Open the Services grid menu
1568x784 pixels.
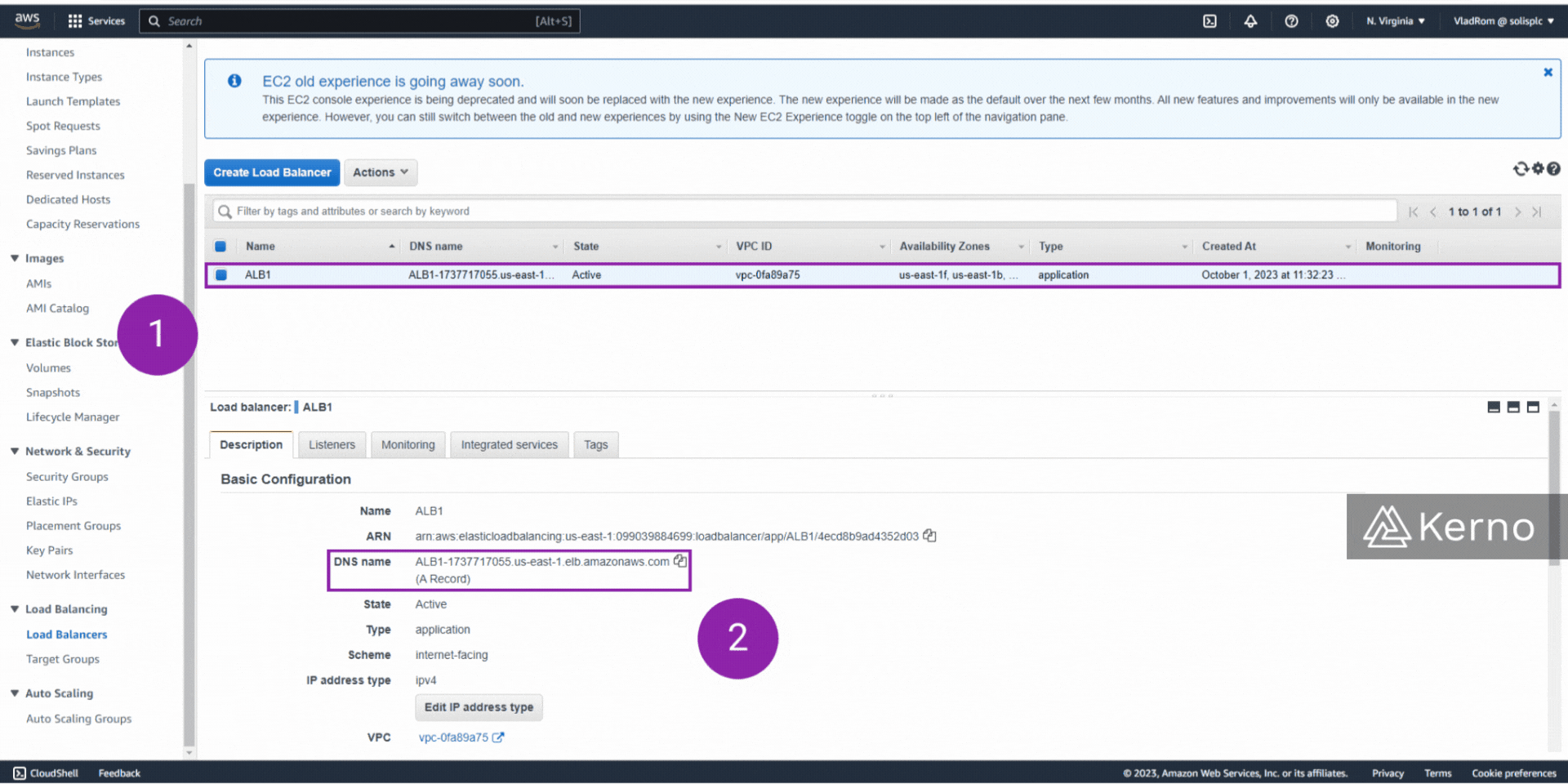(96, 21)
